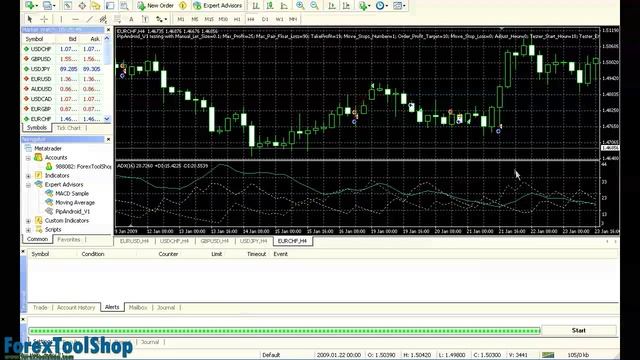The width and height of the screenshot is (640, 360).
Task: Click the zoom out magnifier icon
Action: [x=314, y=6]
